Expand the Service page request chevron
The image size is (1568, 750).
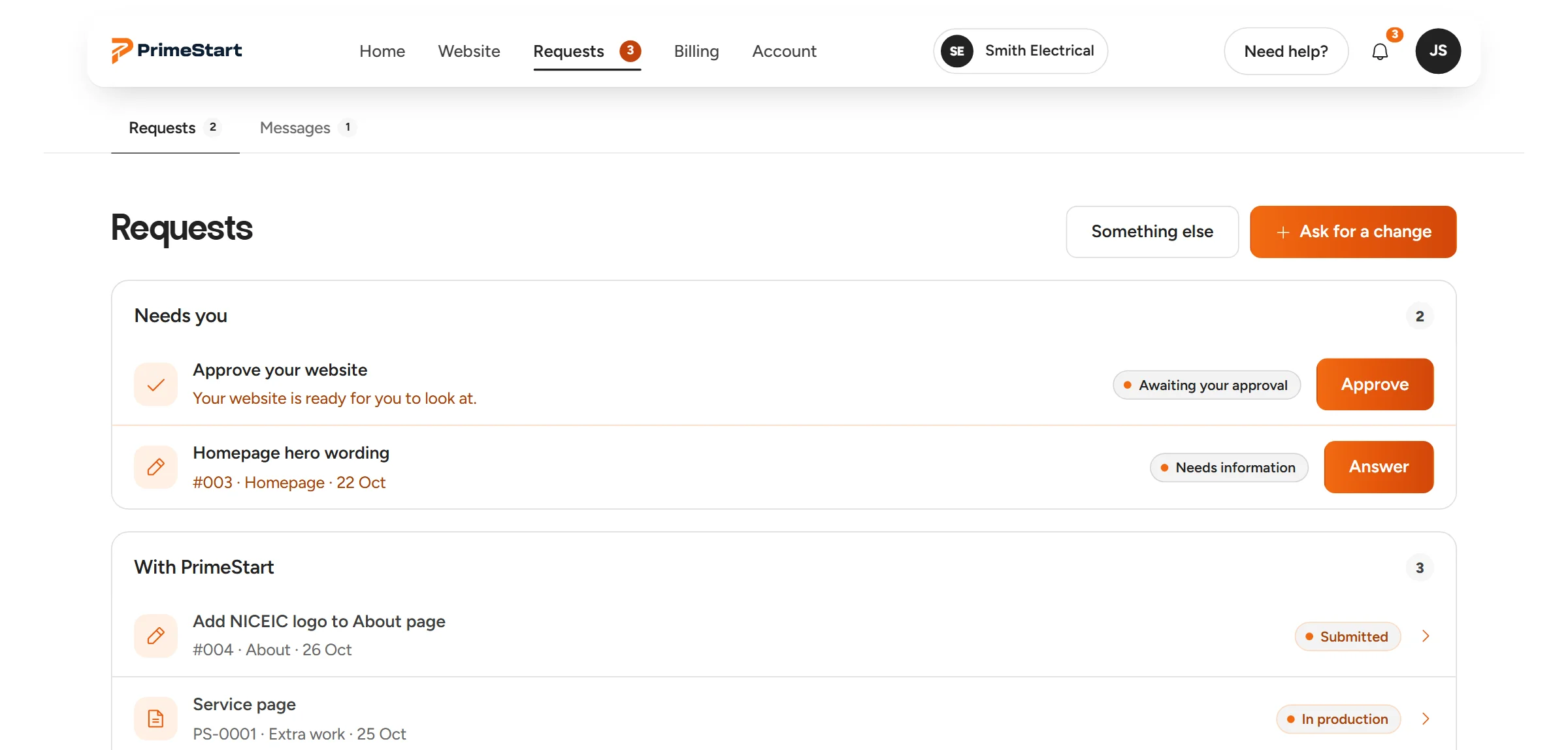tap(1426, 719)
